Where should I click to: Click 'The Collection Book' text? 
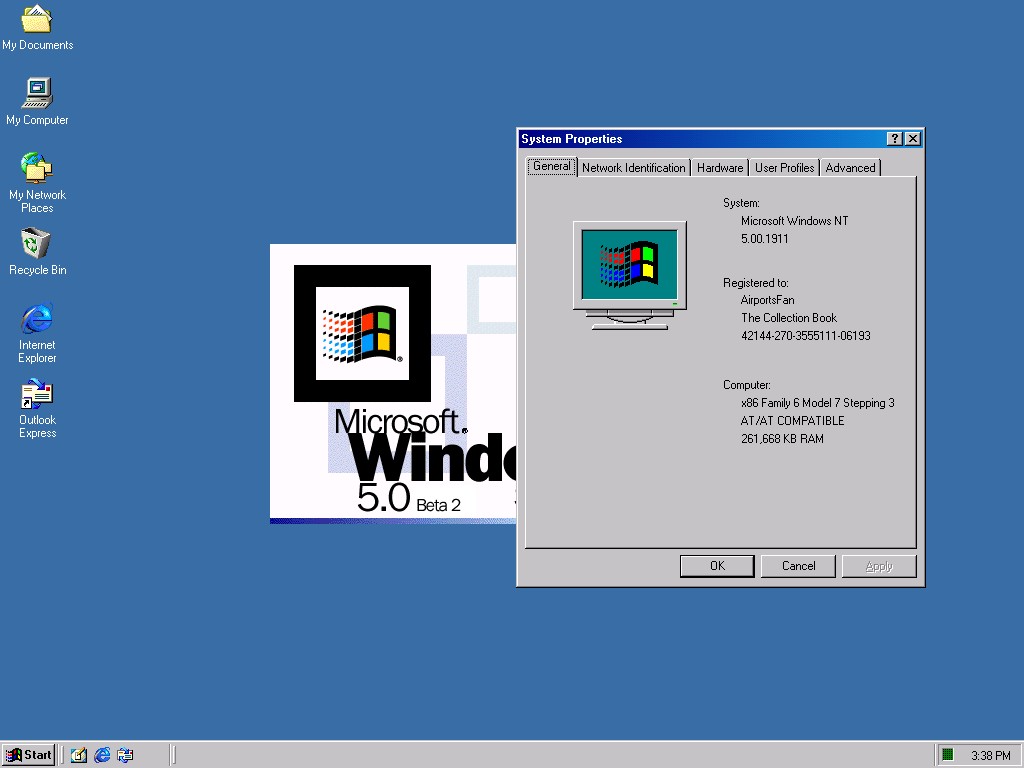coord(789,318)
